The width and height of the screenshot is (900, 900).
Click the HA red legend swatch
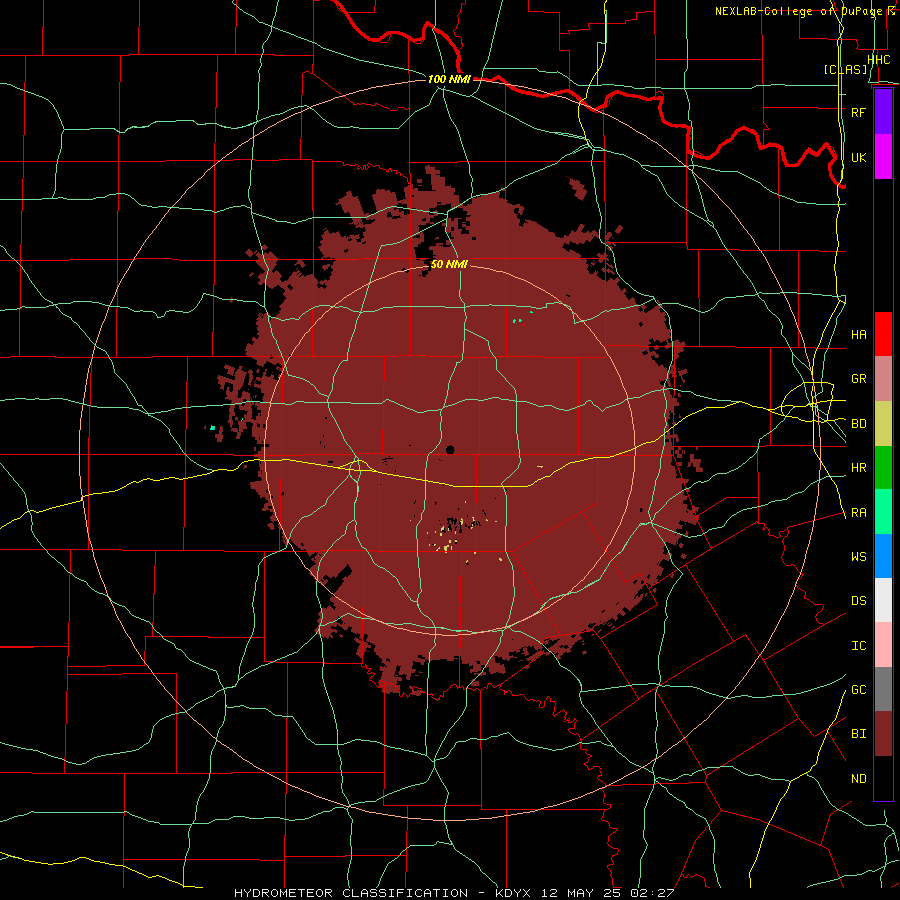[x=883, y=334]
